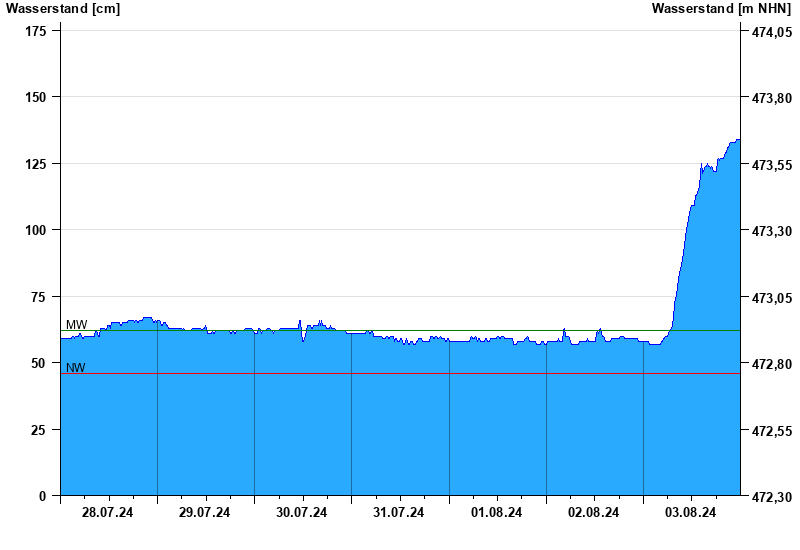Click the 28.07.24 date label

pyautogui.click(x=108, y=513)
